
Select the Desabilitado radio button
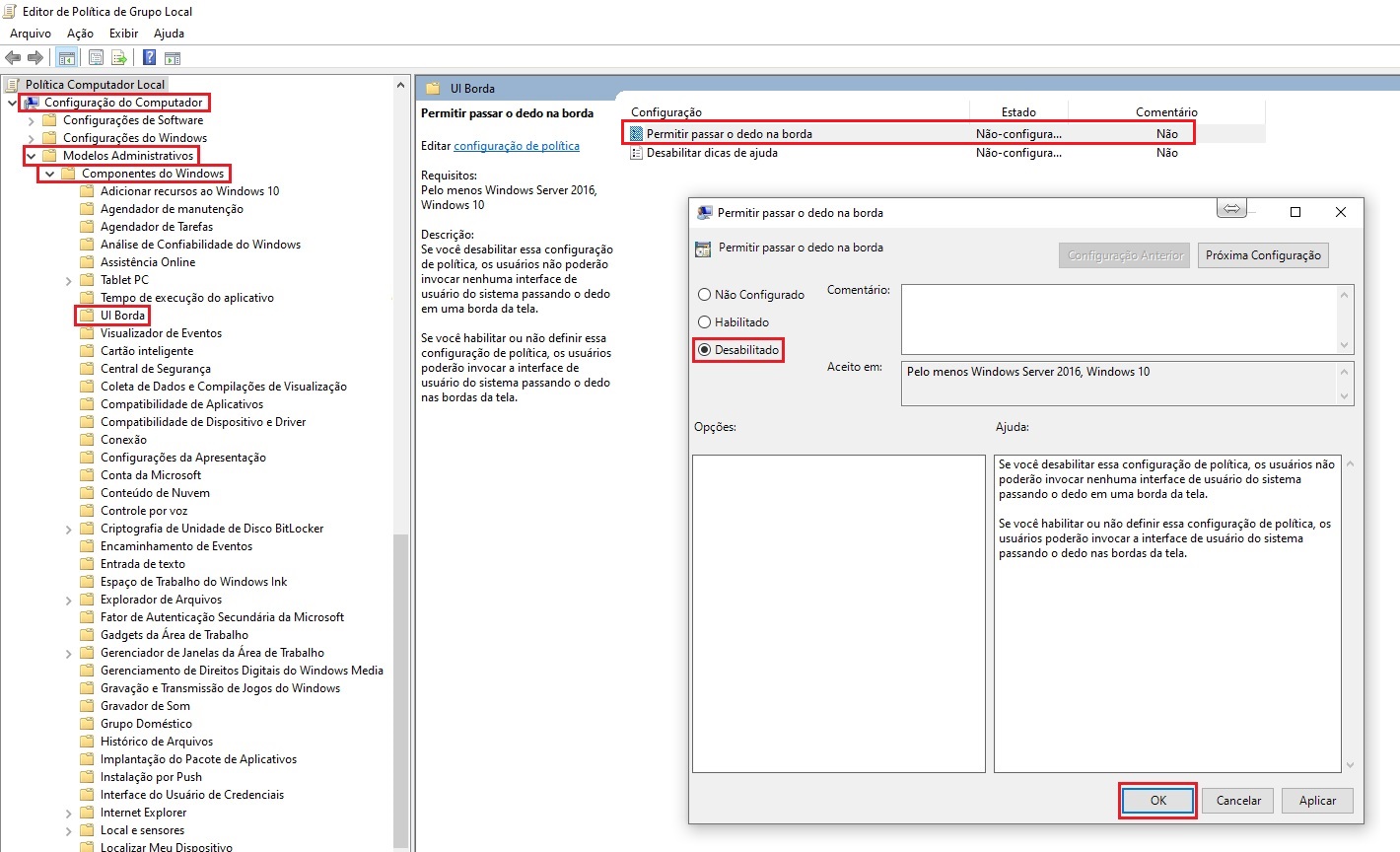click(704, 350)
